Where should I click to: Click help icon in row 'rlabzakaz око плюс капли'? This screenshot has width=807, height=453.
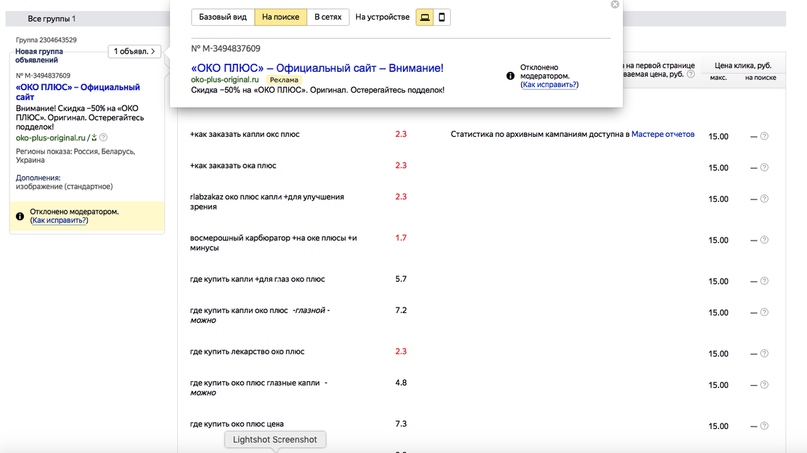764,199
